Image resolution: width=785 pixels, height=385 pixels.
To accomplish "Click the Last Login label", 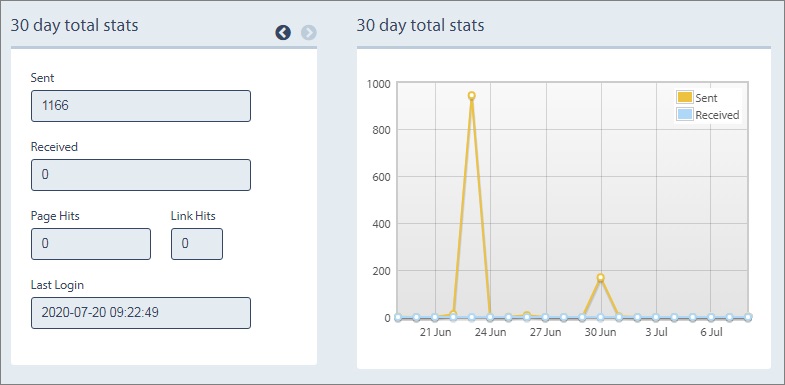I will pos(57,285).
